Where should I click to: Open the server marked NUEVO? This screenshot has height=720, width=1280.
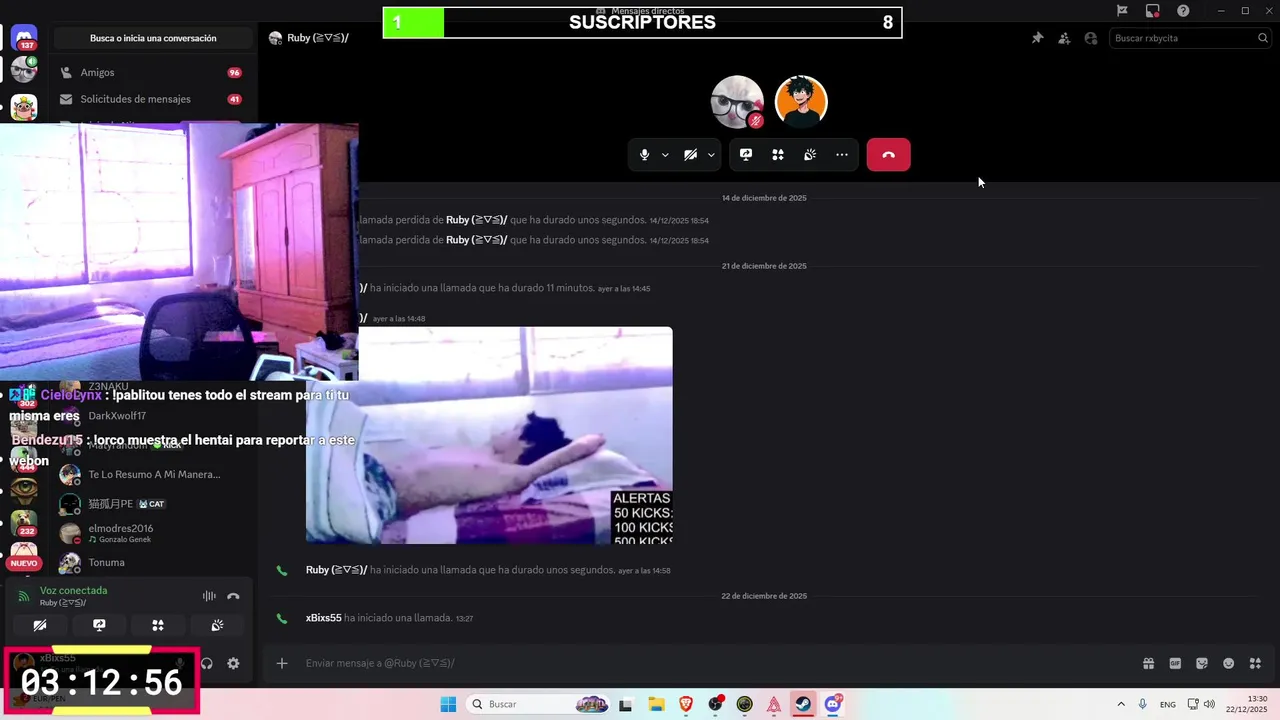[x=24, y=555]
